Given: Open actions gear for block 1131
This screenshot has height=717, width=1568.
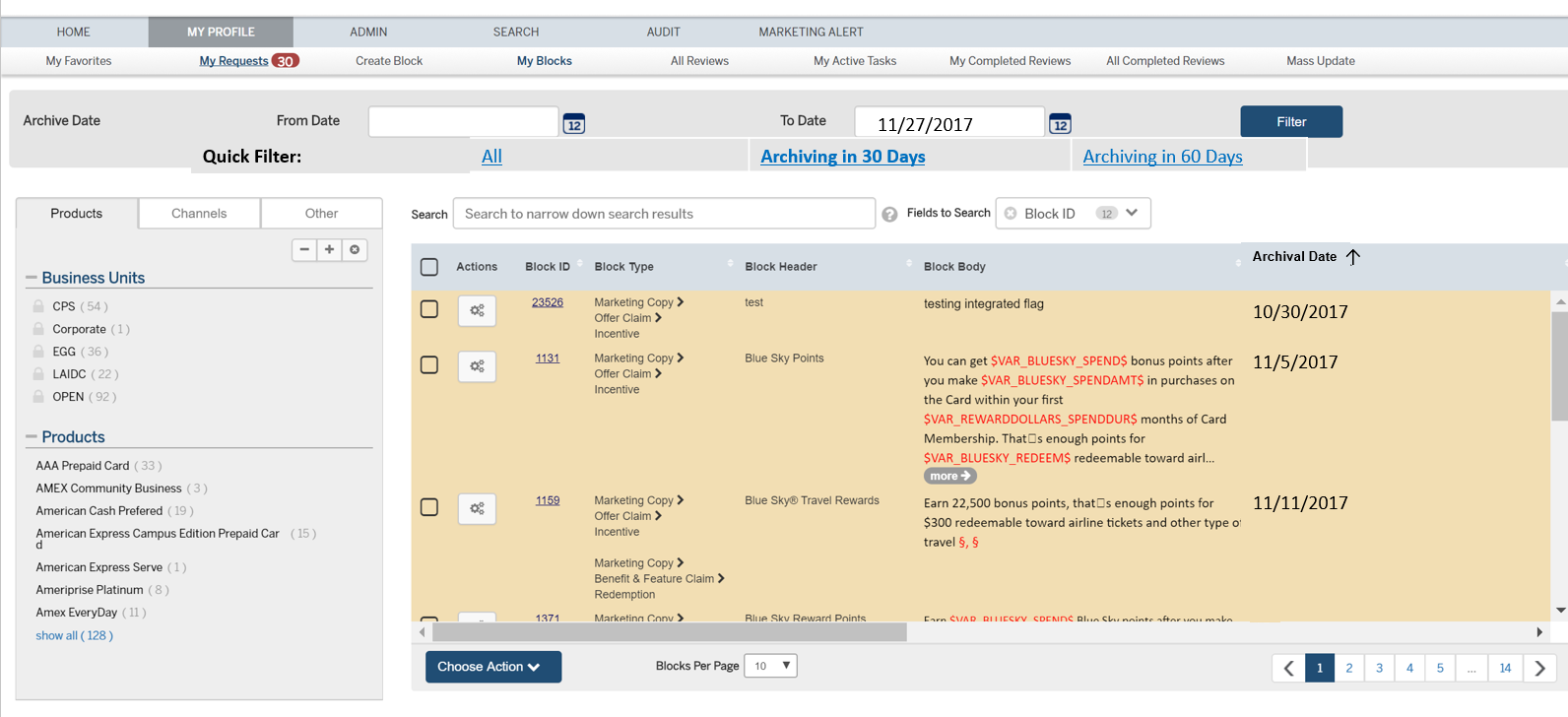Looking at the screenshot, I should click(477, 366).
